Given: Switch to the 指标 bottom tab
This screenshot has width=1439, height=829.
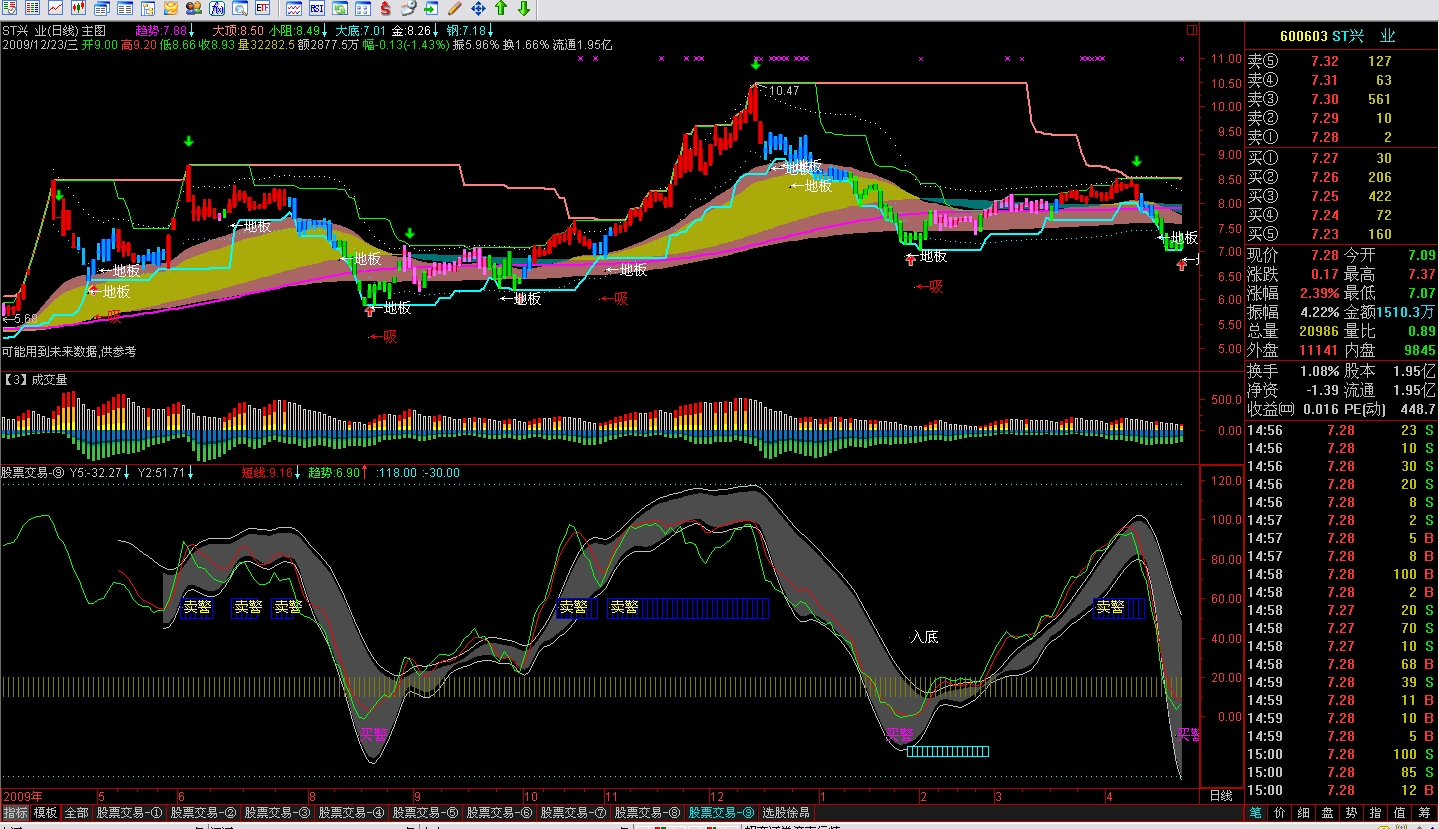Looking at the screenshot, I should 15,813.
